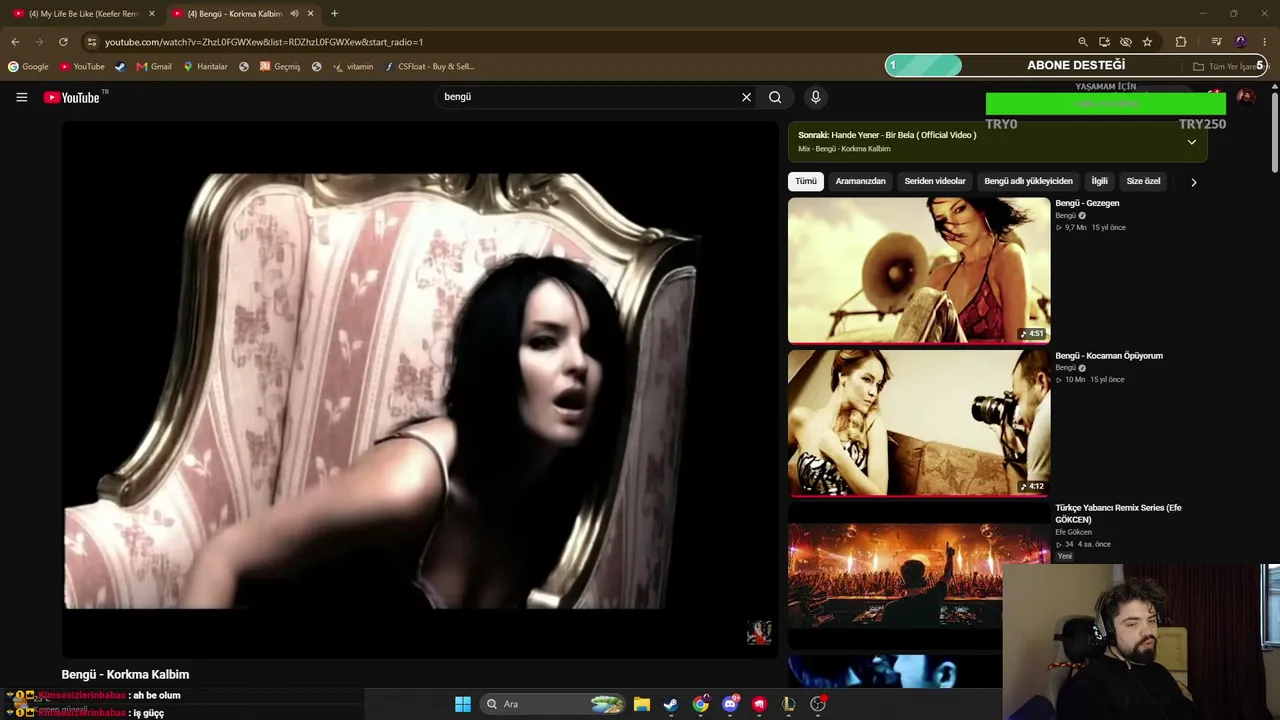Open the Gmail bookmark
1280x720 pixels.
pyautogui.click(x=154, y=67)
